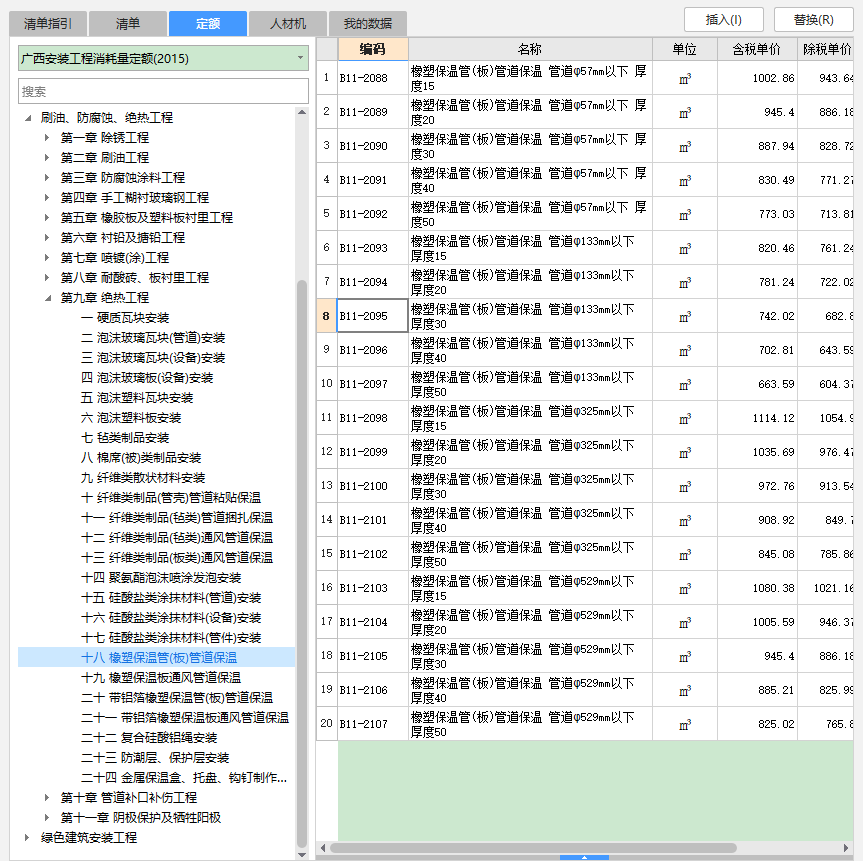The image size is (863, 861).
Task: Click the 编码 column header
Action: point(372,49)
